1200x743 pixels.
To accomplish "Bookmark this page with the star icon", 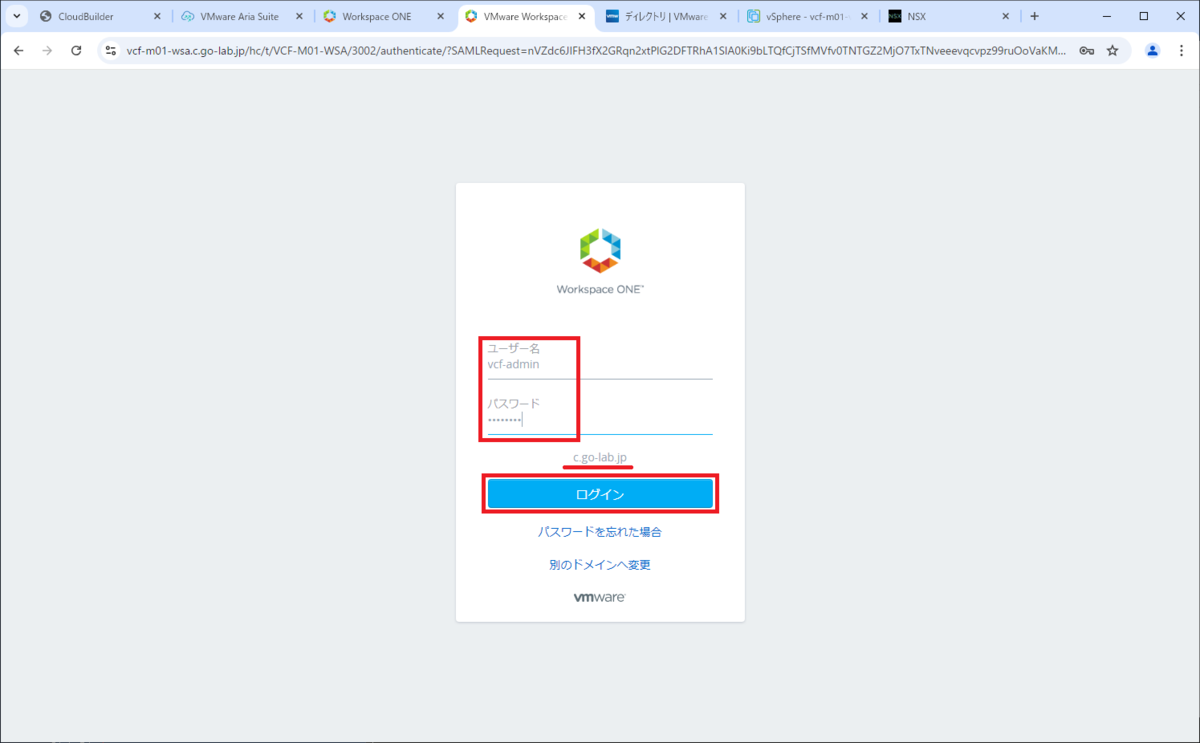I will pos(1112,50).
